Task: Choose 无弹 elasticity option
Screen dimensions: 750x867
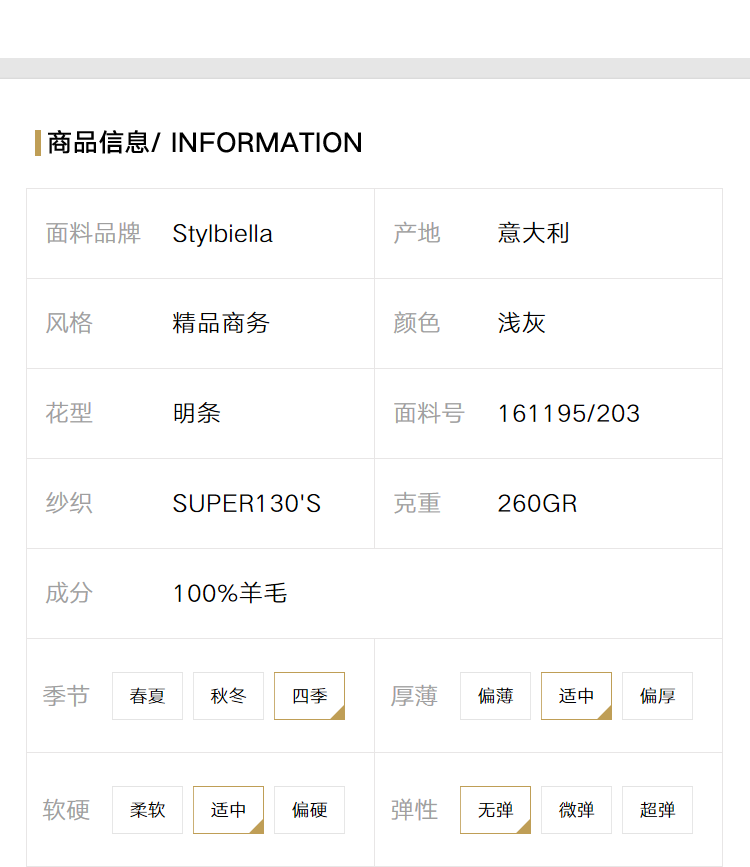Action: [495, 809]
